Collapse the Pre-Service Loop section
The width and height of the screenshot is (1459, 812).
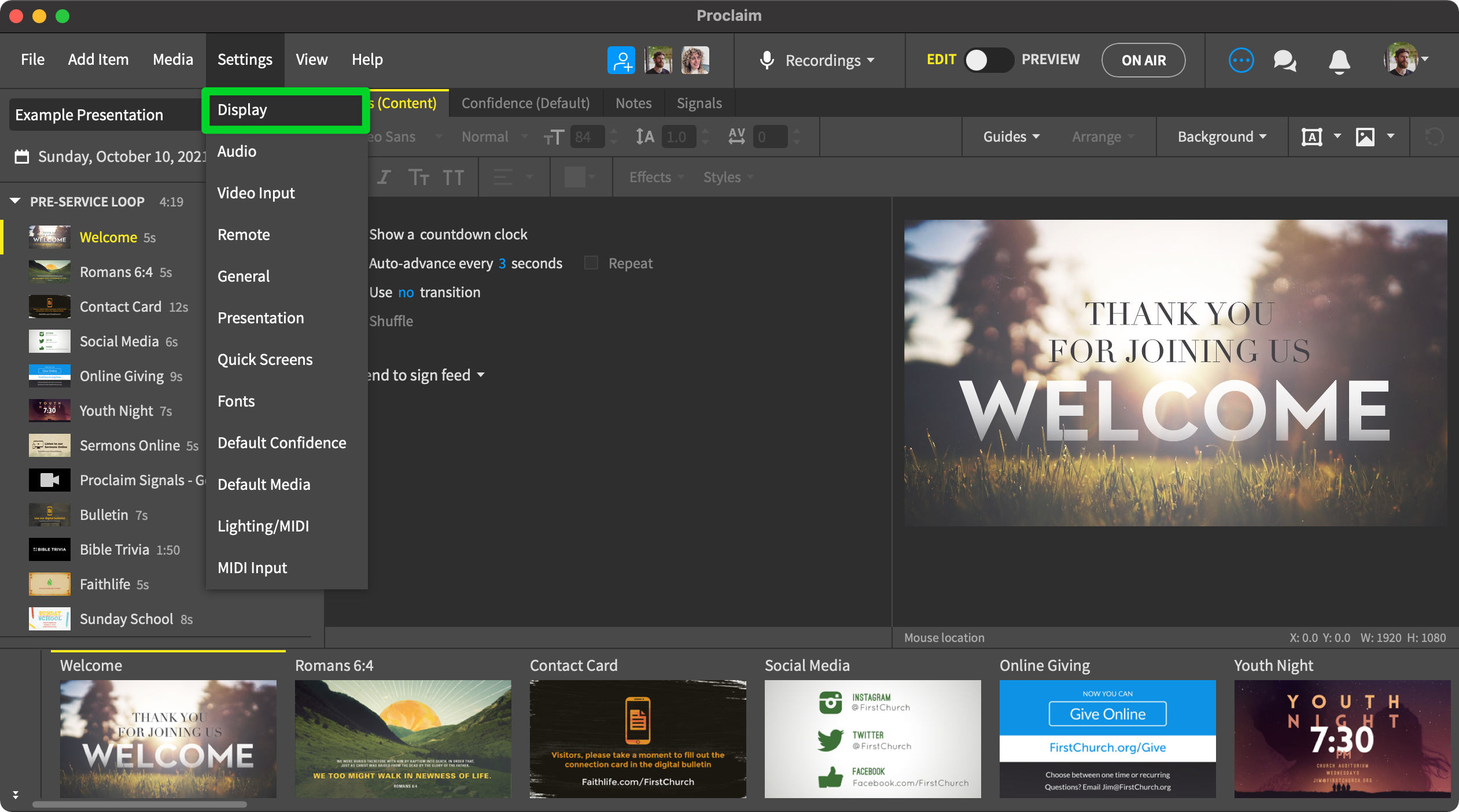coord(16,201)
